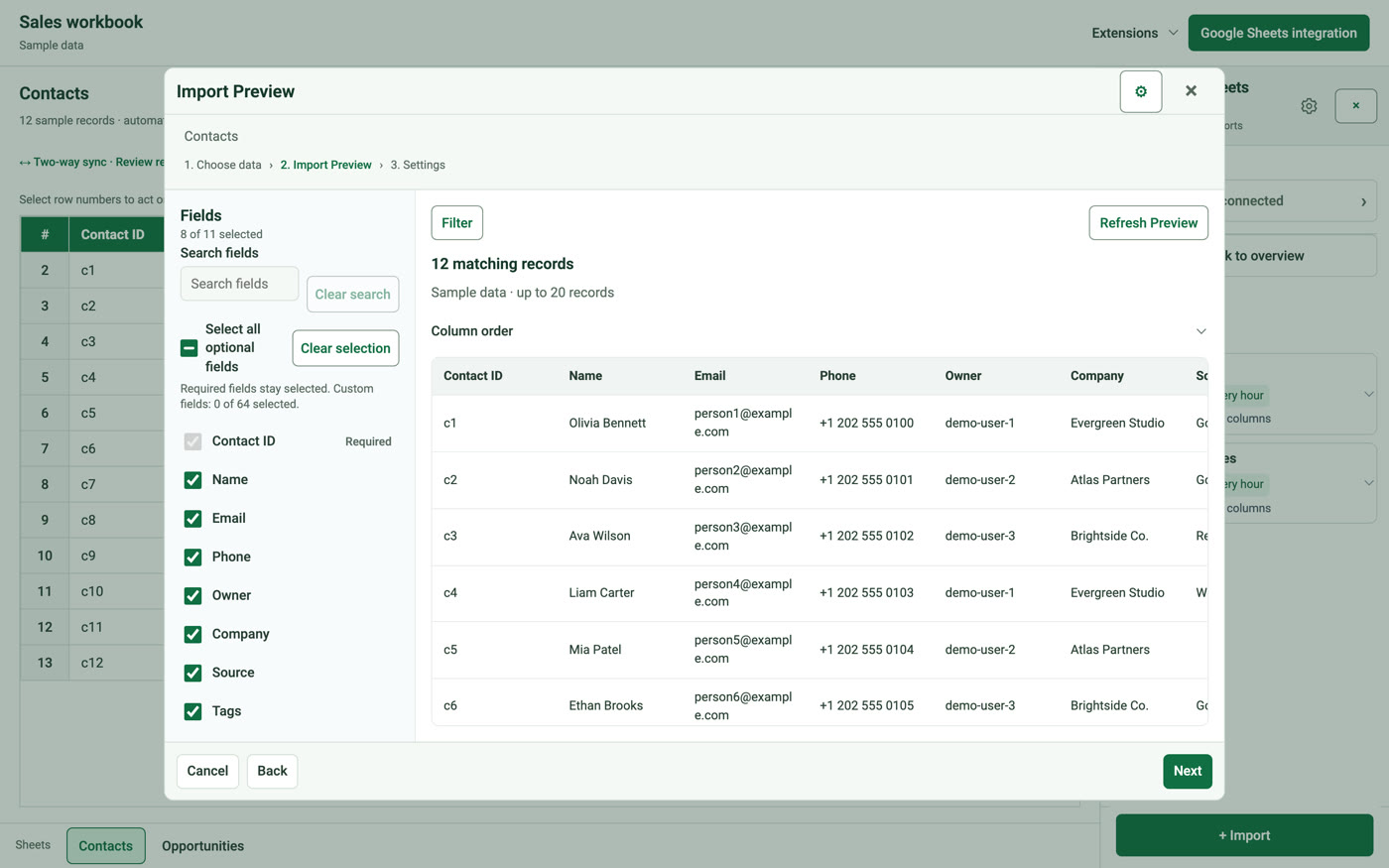Viewport: 1389px width, 868px height.
Task: Switch to the Contacts sheet tab
Action: 106,846
